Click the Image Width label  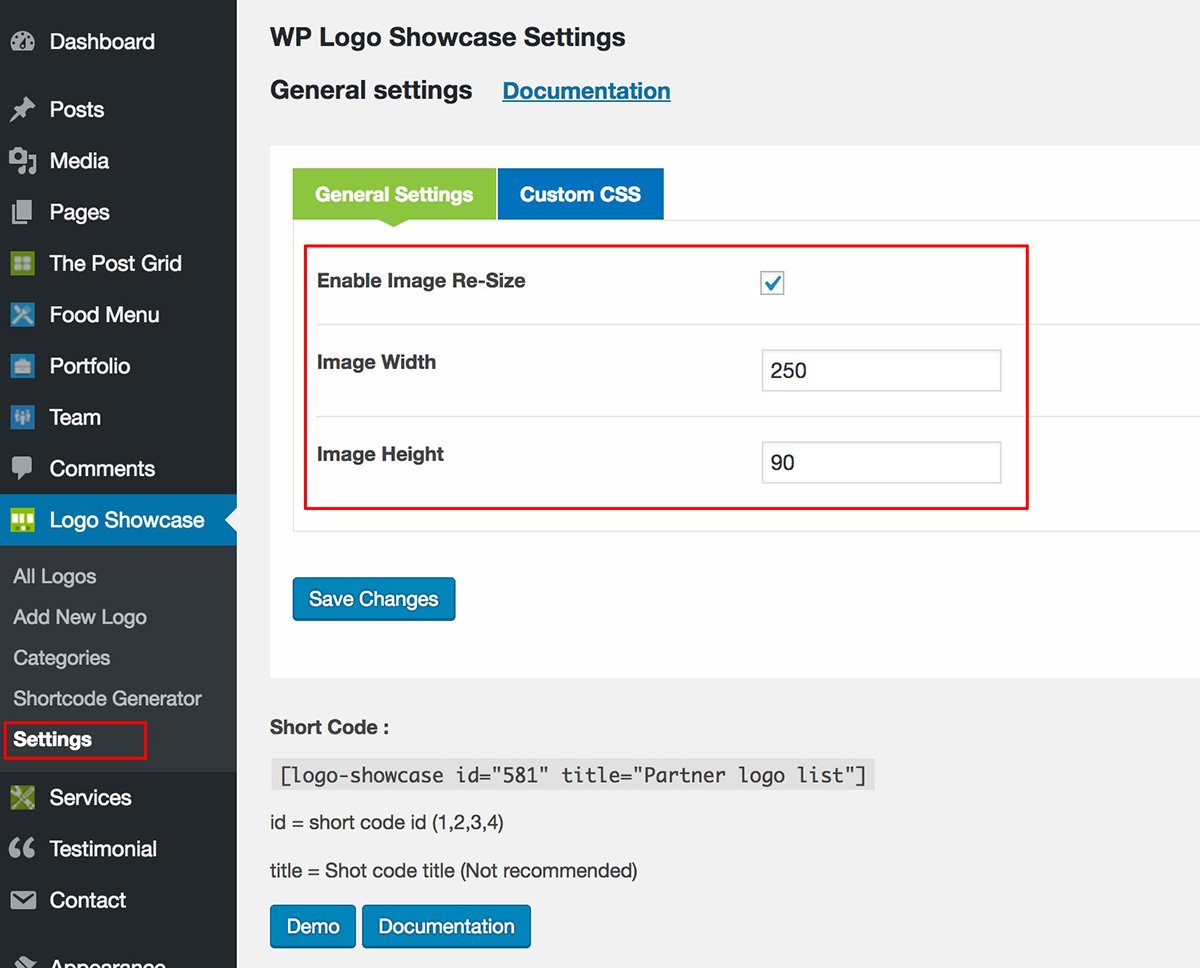coord(376,363)
